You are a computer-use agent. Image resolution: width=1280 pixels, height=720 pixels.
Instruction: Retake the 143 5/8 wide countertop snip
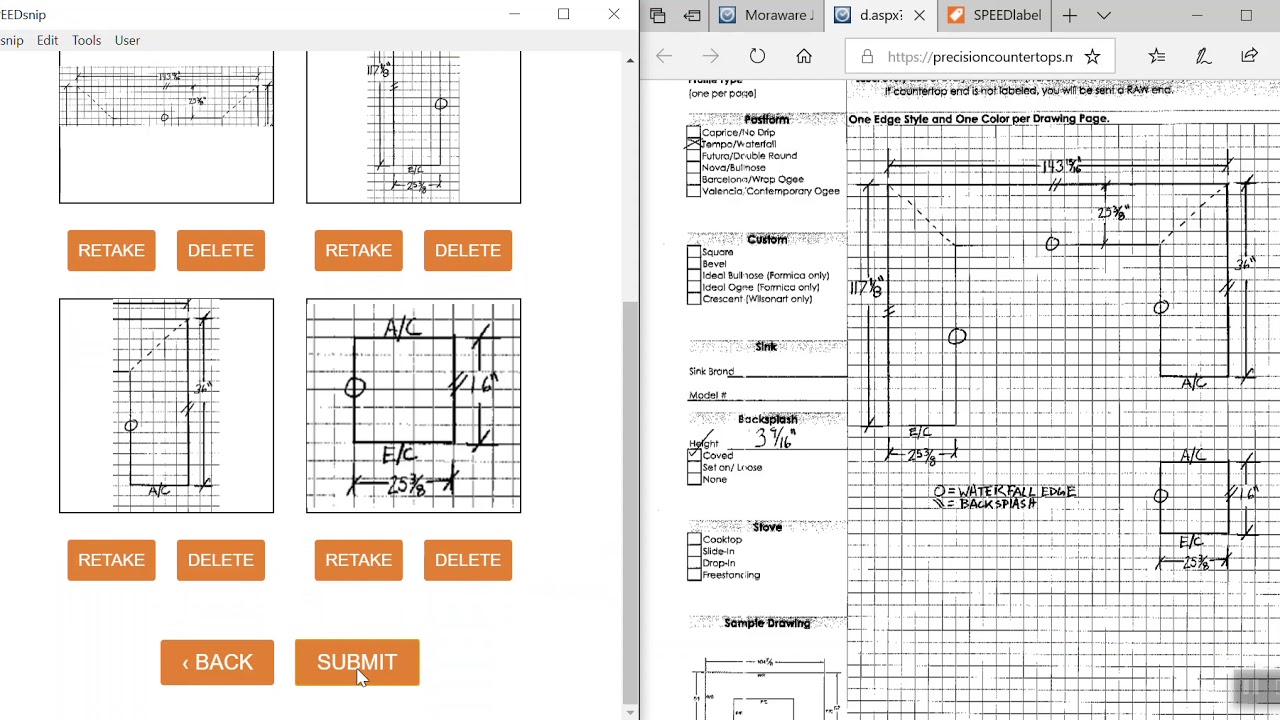coord(111,250)
